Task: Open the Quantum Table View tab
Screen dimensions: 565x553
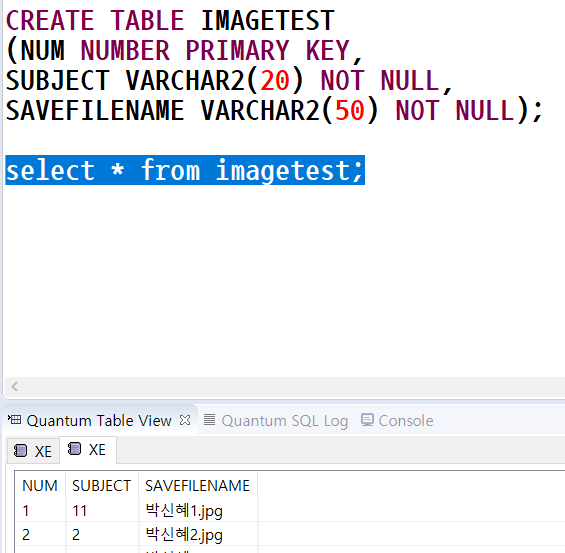Action: (x=99, y=420)
